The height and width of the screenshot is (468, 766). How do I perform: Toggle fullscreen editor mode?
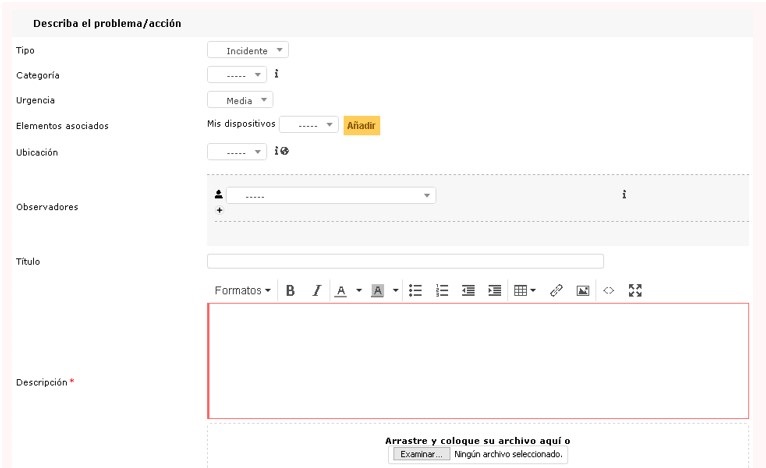point(634,290)
